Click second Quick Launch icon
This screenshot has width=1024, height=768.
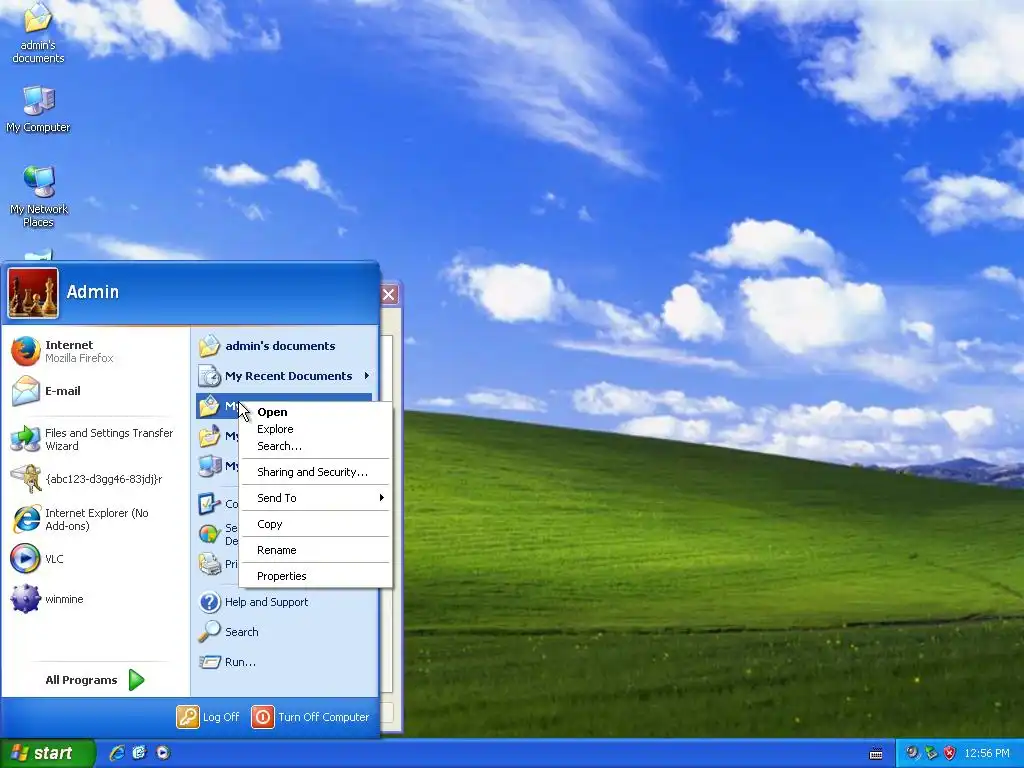[x=140, y=753]
